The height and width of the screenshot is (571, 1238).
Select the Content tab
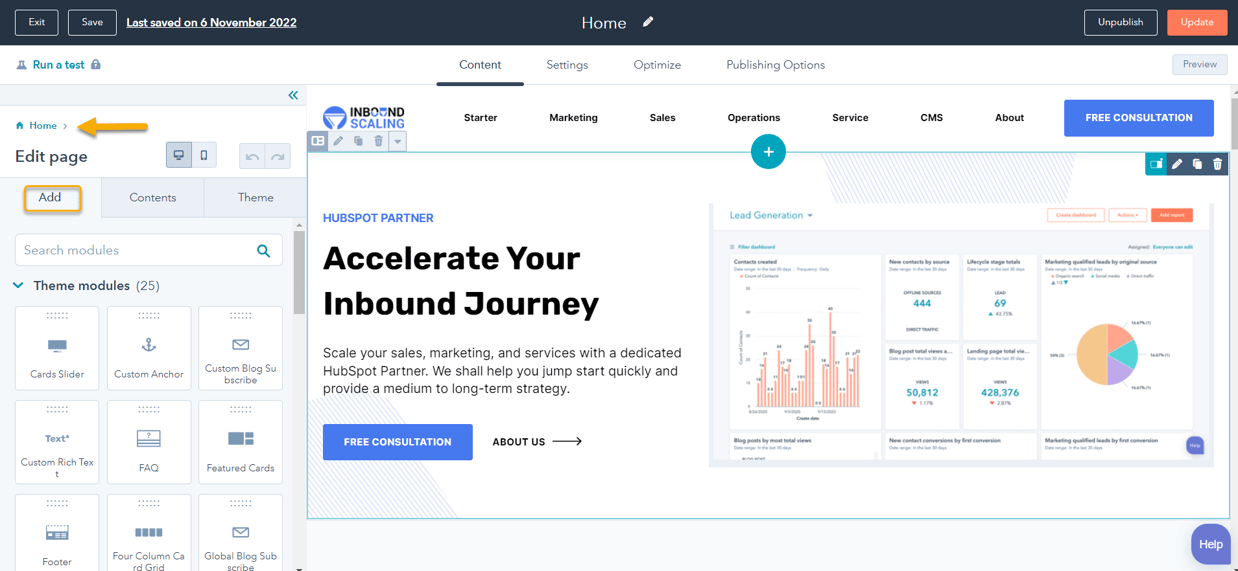[480, 65]
